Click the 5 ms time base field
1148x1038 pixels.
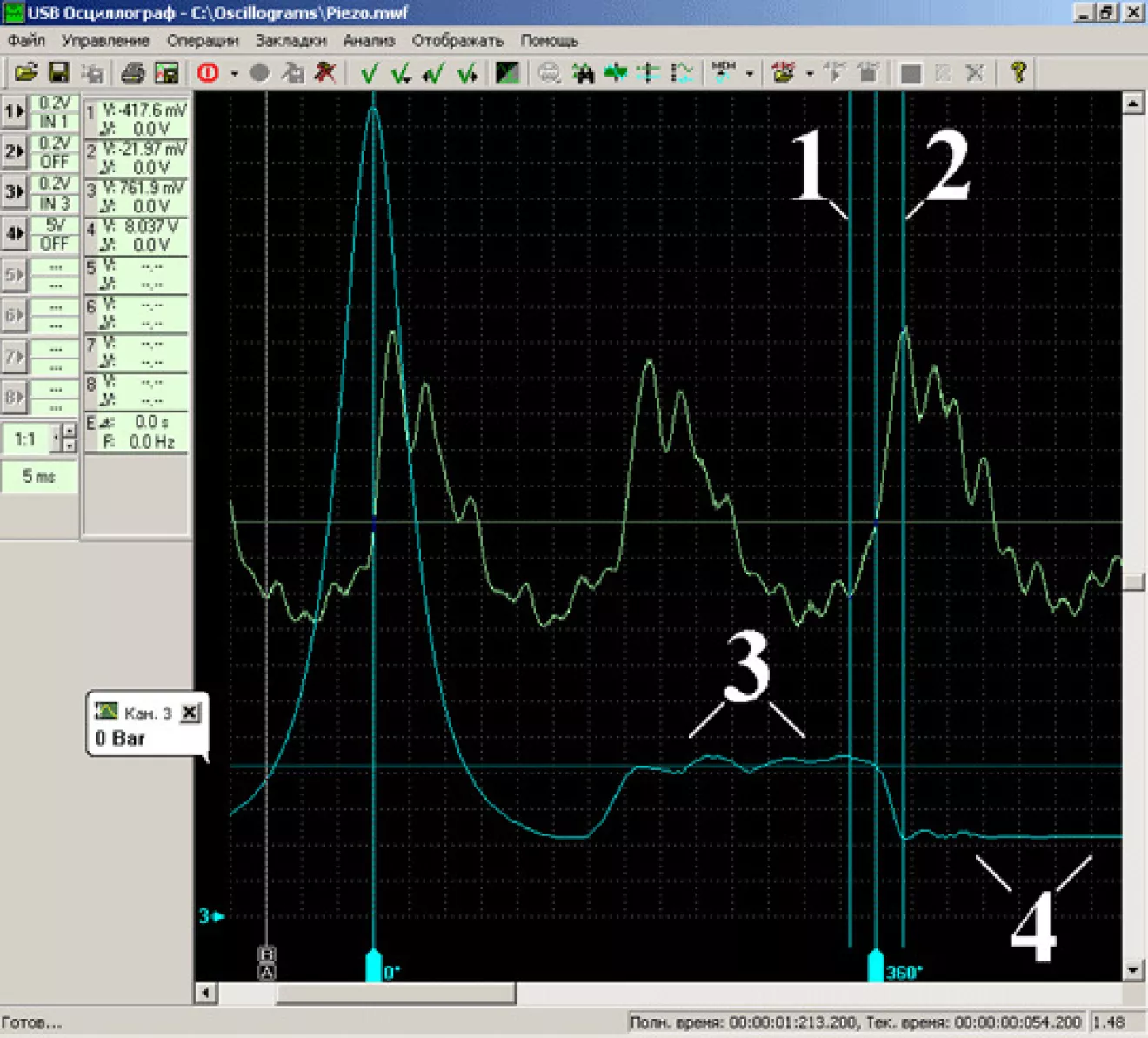[39, 476]
